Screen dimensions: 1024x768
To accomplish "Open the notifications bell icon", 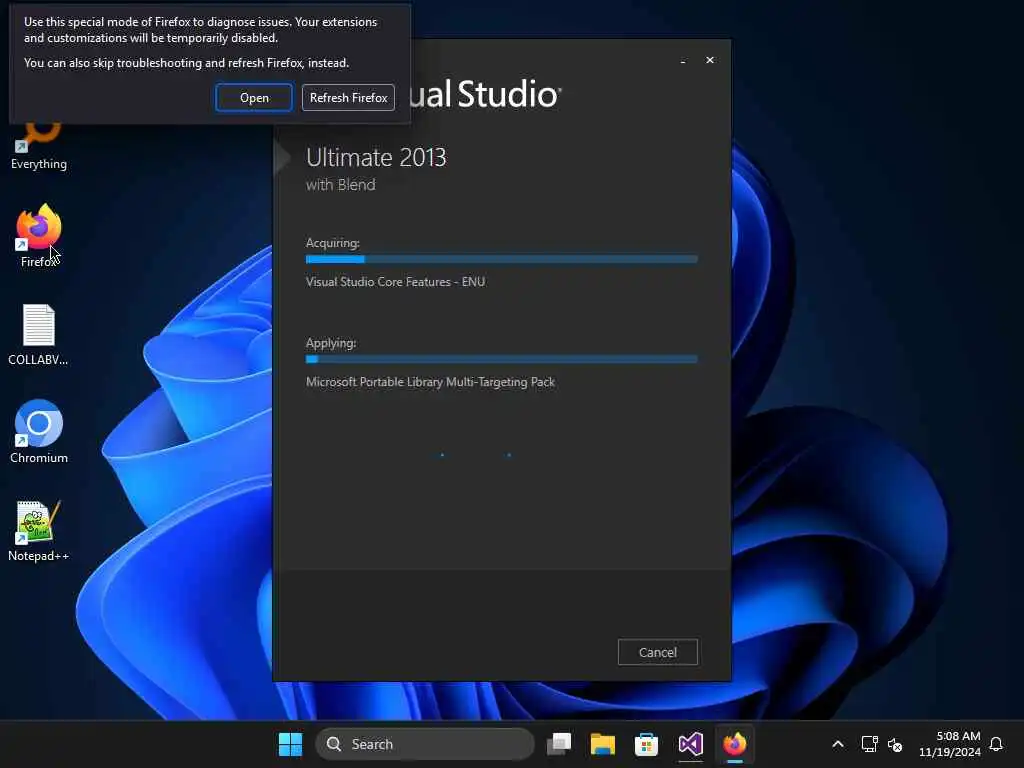I will [997, 744].
